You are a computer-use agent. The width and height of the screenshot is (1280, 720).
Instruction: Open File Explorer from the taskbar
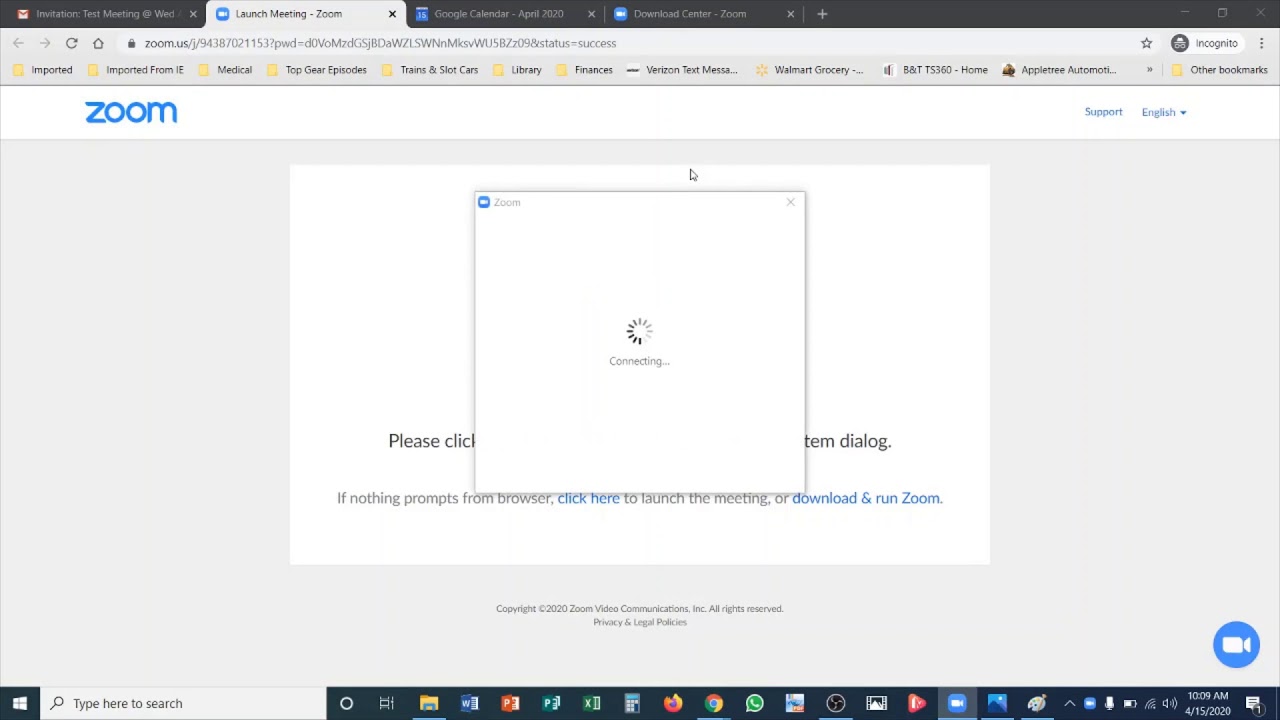[x=429, y=703]
